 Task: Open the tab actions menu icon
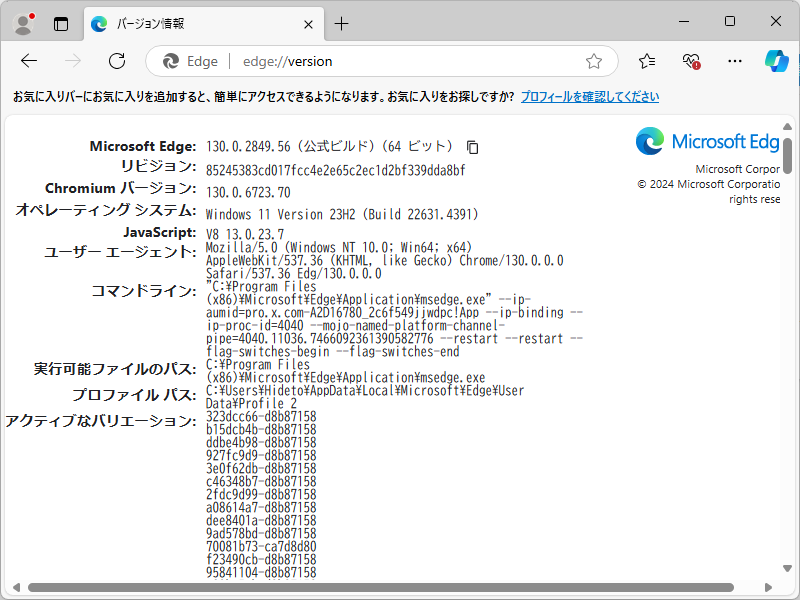[62, 23]
